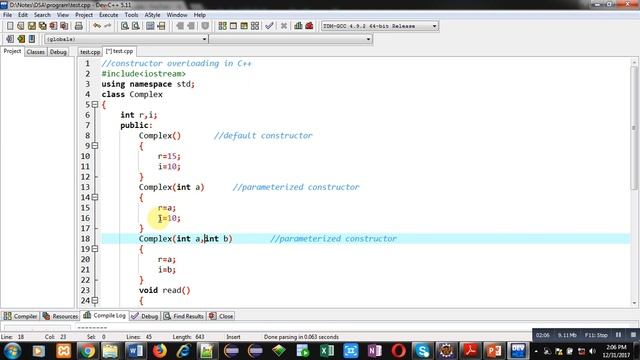The image size is (640, 360).
Task: Select the Project sidebar tab
Action: [12, 51]
